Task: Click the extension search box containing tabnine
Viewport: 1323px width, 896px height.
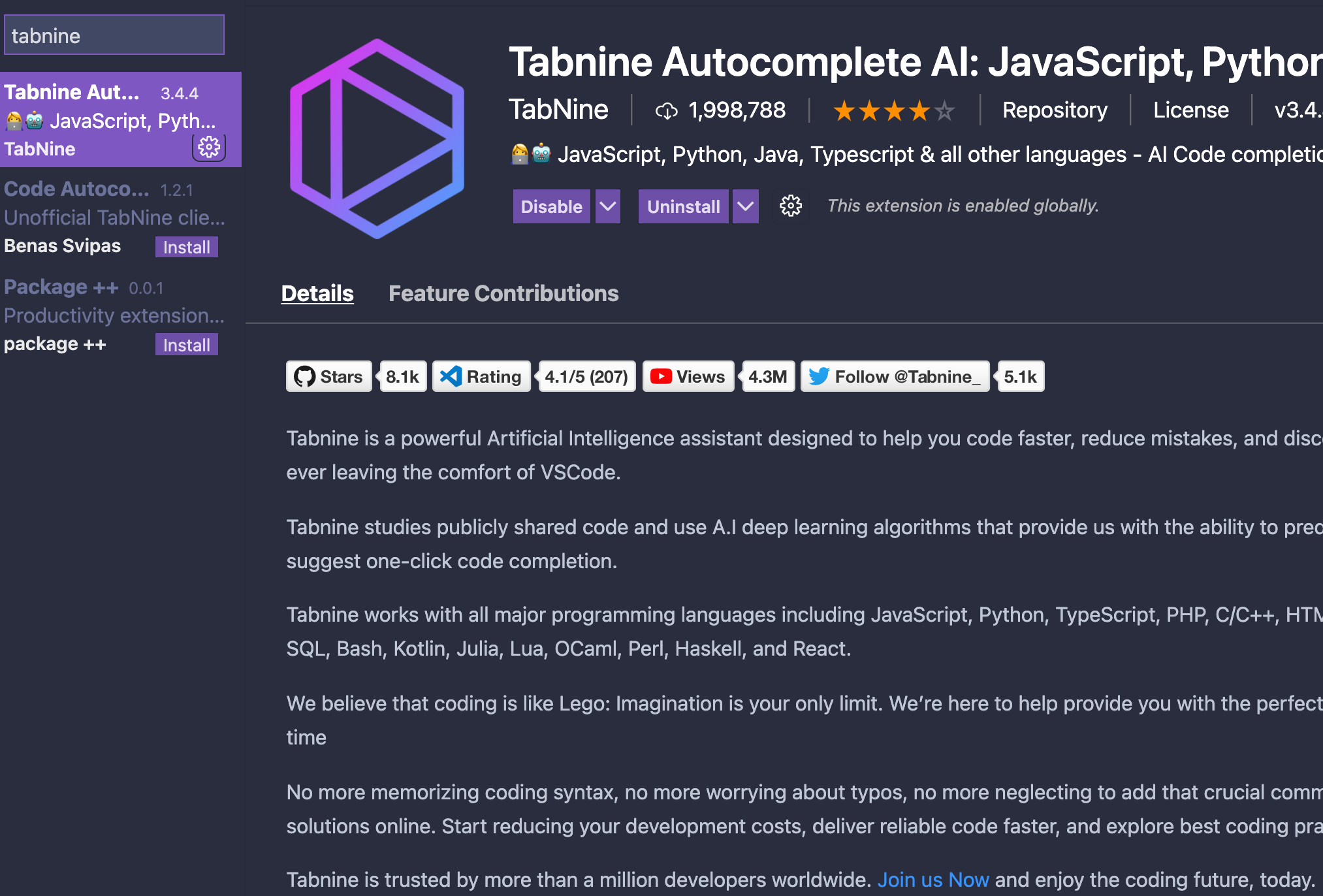Action: pos(114,35)
